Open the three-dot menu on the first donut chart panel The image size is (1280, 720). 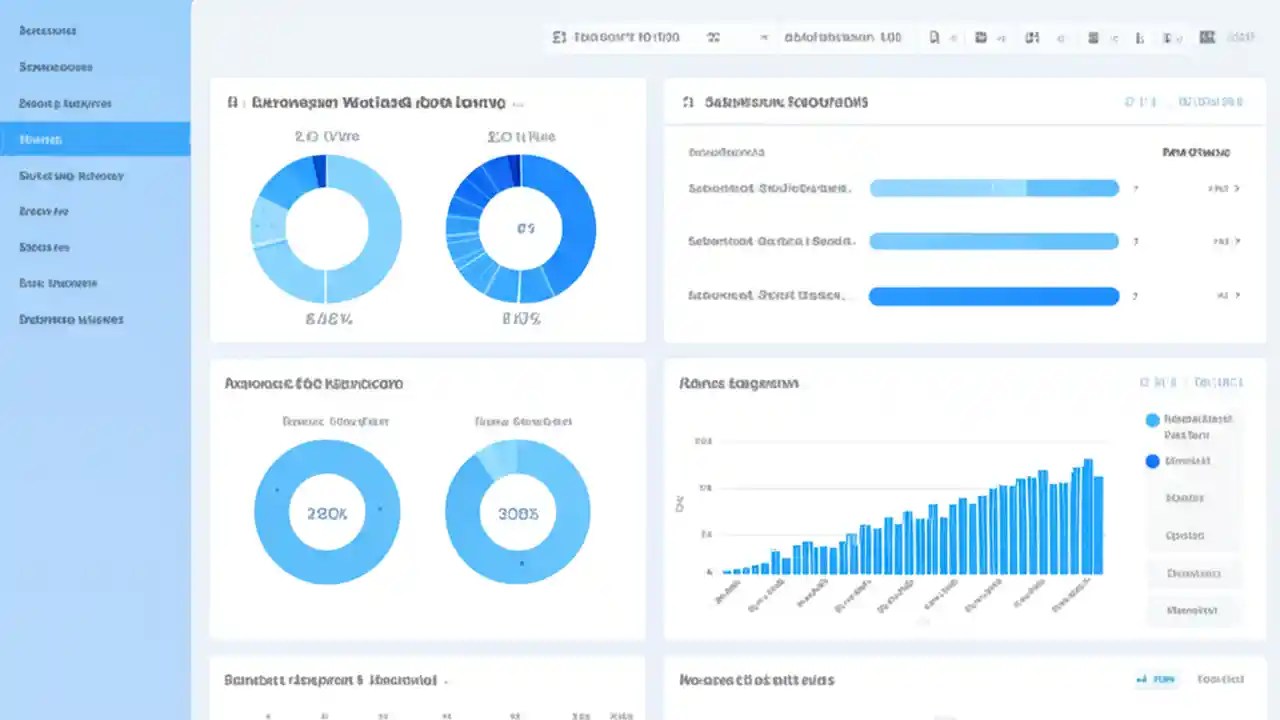tap(518, 101)
